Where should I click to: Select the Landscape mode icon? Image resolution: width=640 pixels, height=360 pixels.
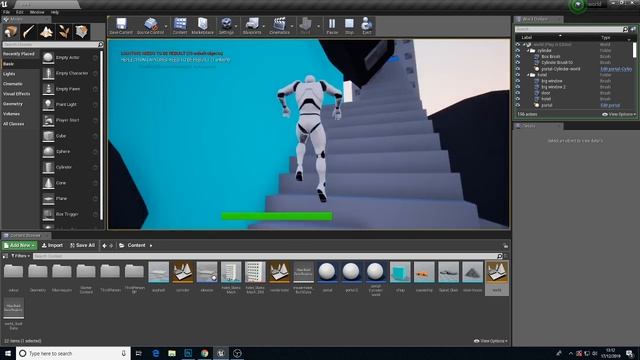pyautogui.click(x=46, y=31)
